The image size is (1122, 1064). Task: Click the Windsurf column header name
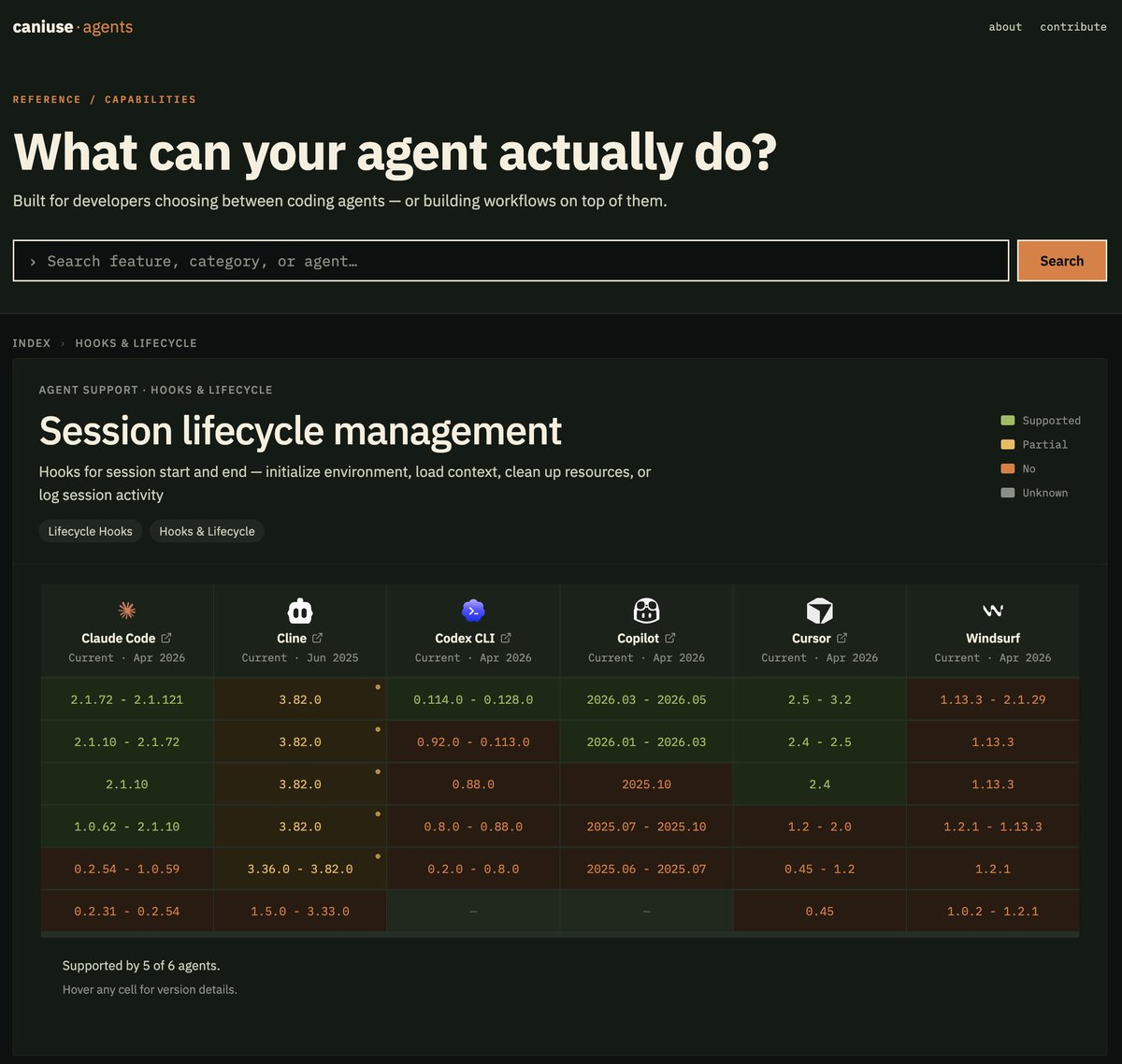click(993, 638)
